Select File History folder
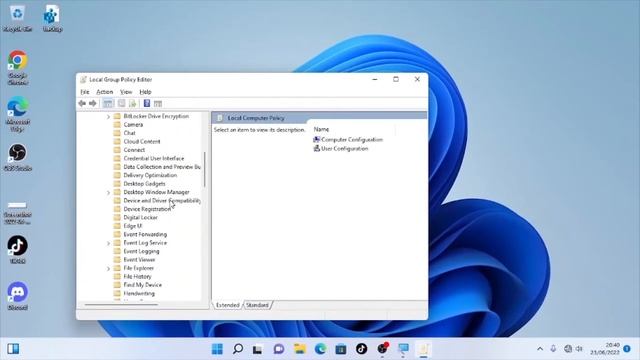Screen dimensions: 640x360 133,277
